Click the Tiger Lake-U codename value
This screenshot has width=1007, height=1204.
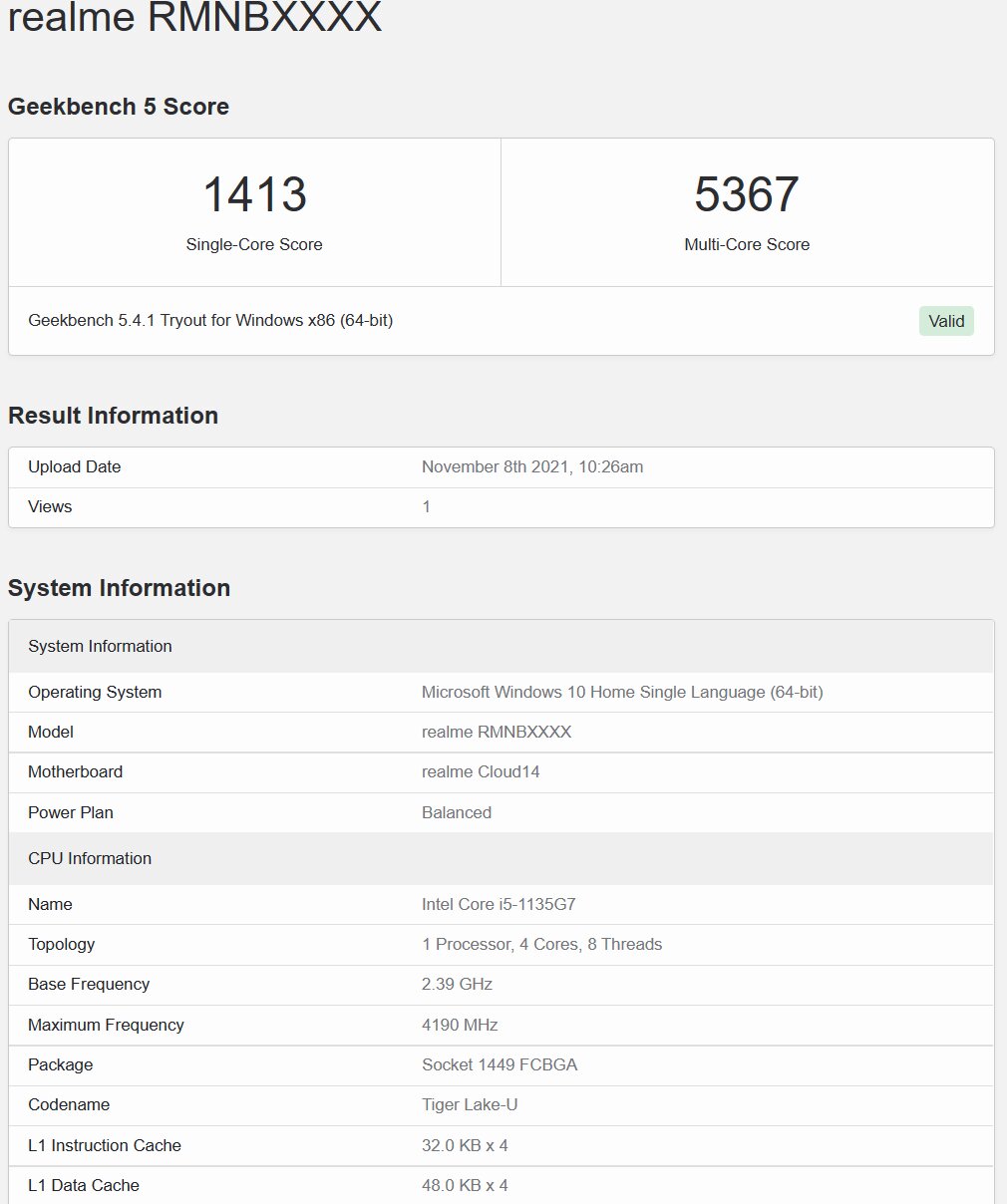pyautogui.click(x=470, y=1104)
